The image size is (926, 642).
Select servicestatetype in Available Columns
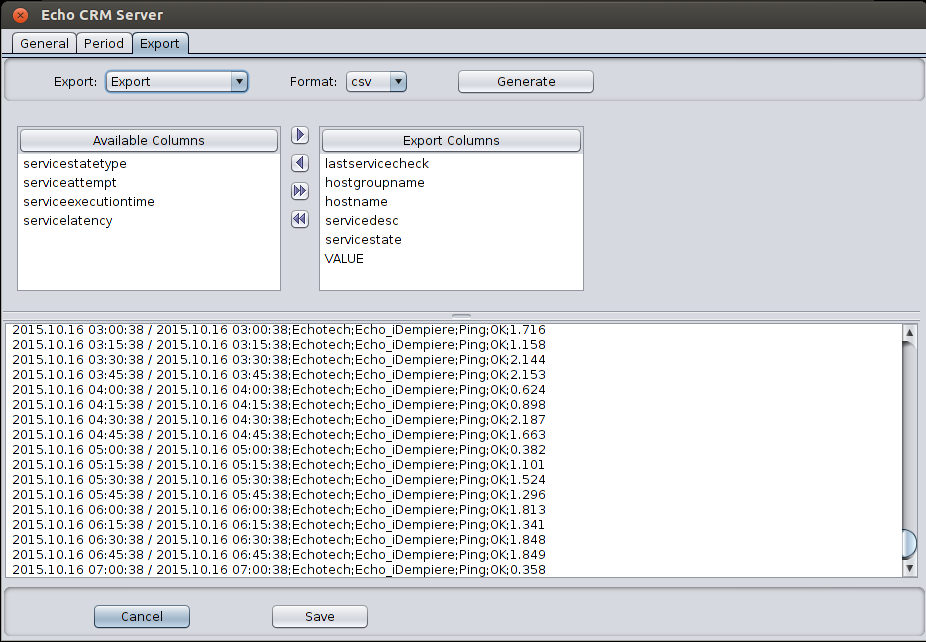coord(75,163)
